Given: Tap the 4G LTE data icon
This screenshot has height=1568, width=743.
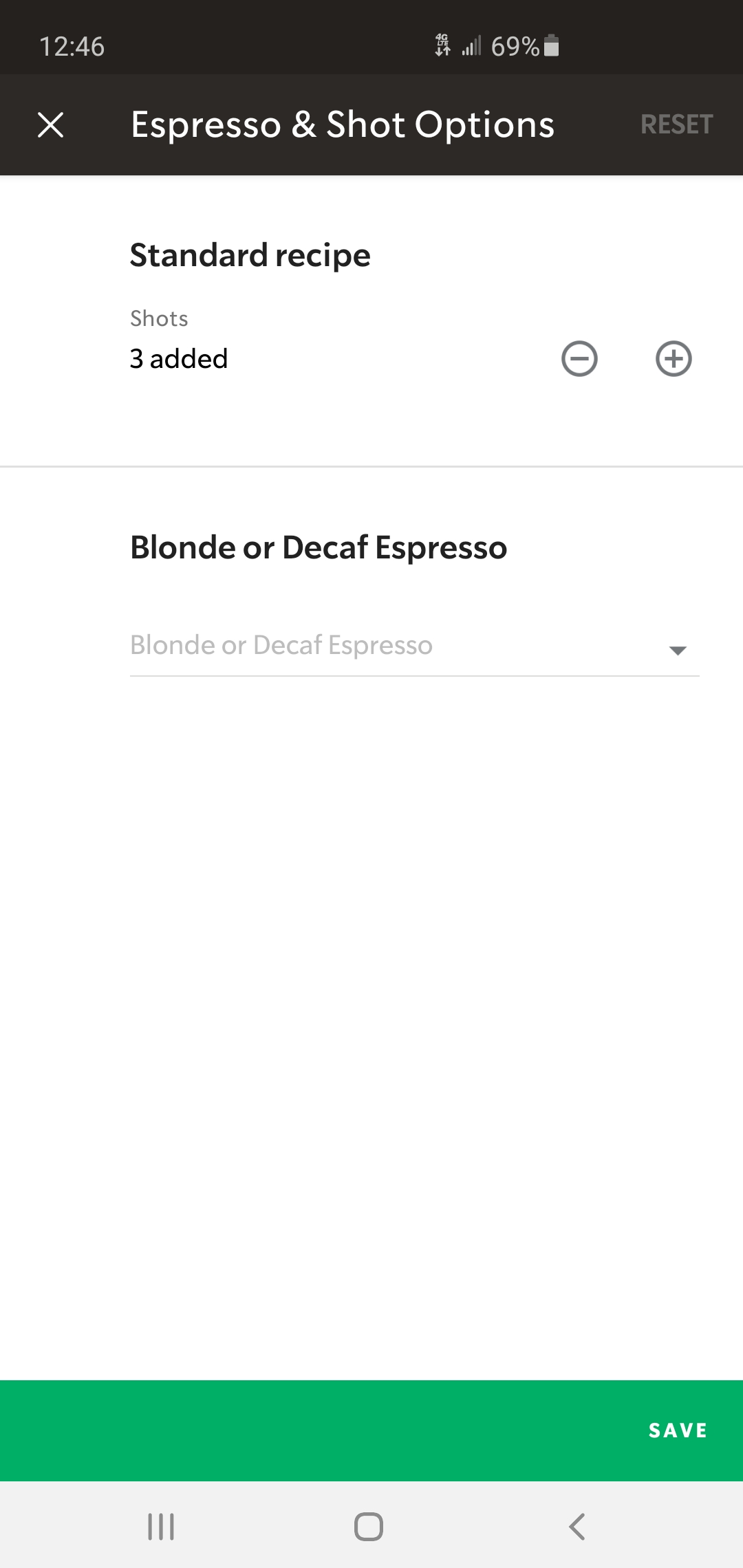Looking at the screenshot, I should pos(442,45).
